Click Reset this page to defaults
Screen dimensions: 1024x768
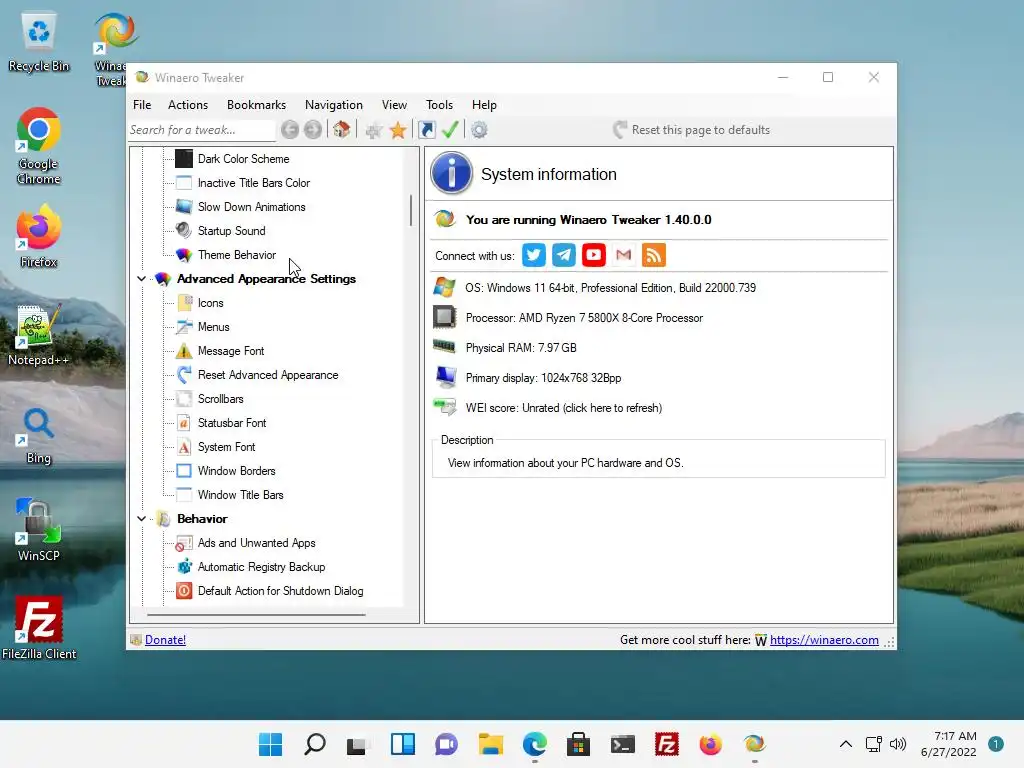coord(692,130)
